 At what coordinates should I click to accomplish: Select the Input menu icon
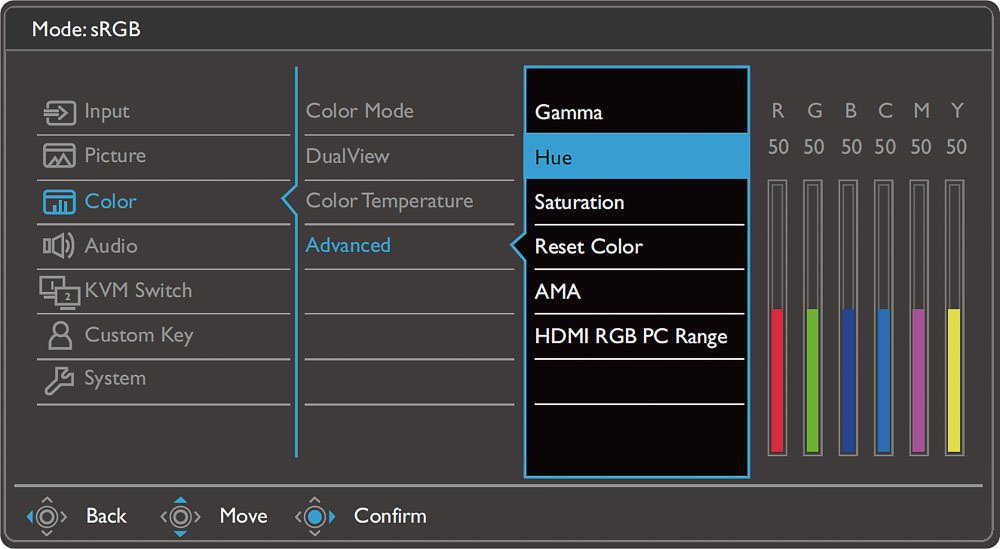(59, 113)
